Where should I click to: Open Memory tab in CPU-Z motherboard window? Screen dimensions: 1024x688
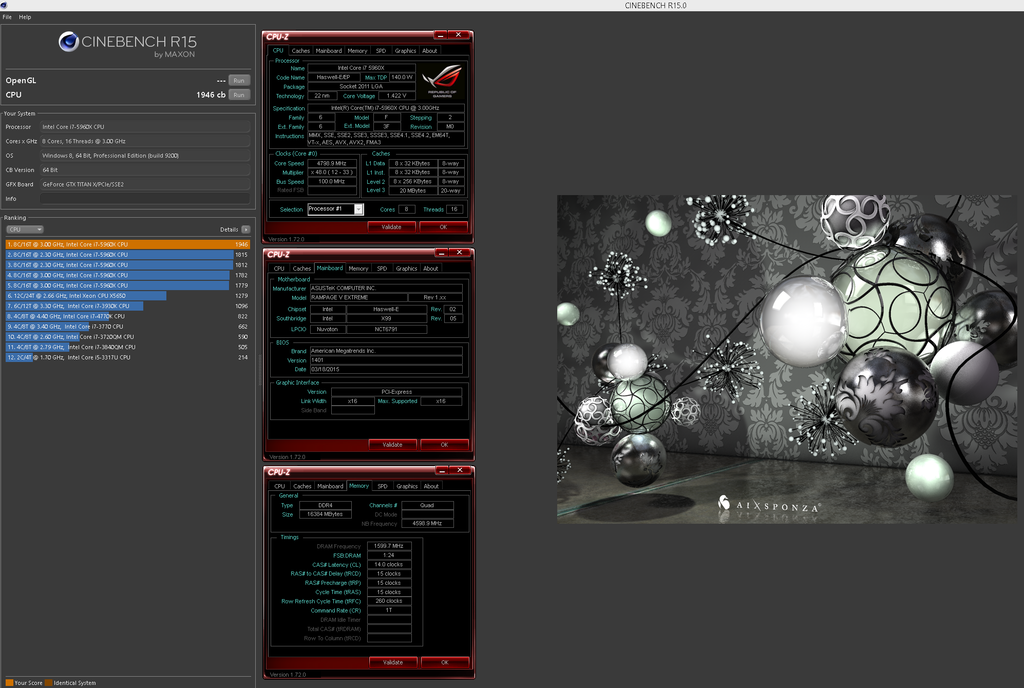click(x=359, y=268)
